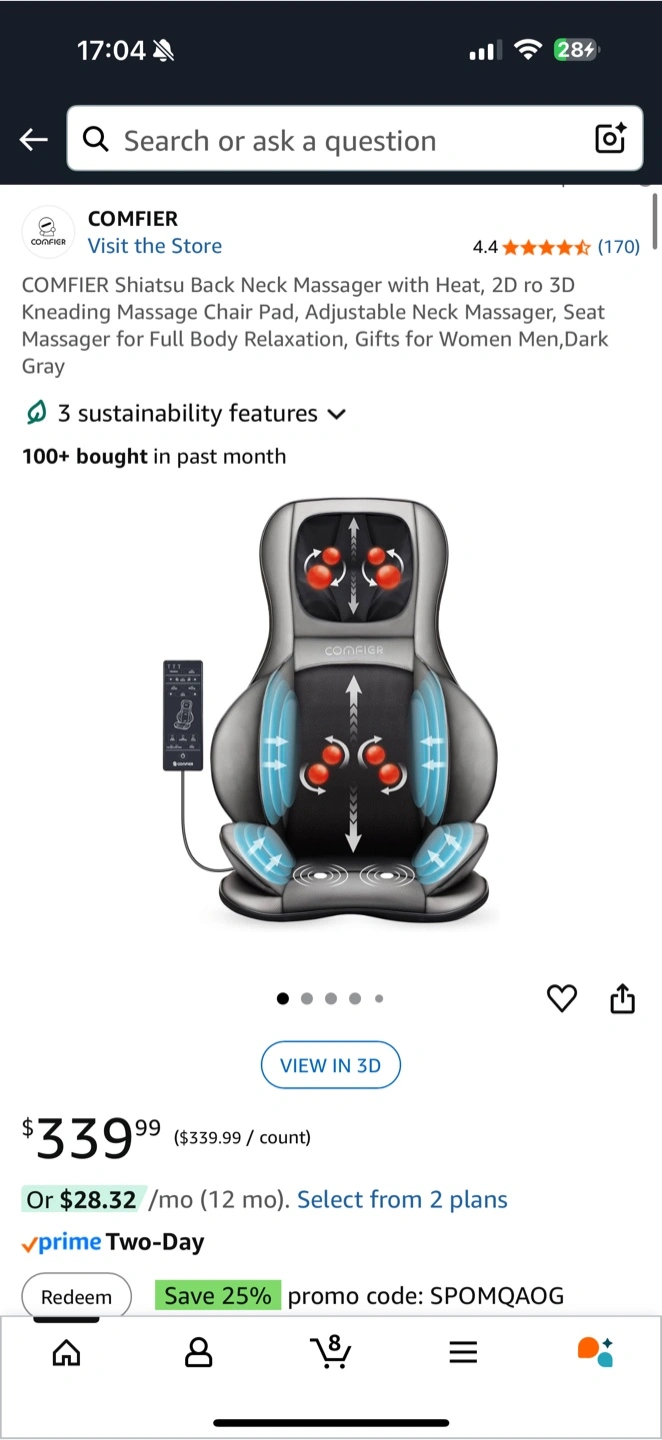Open camera lens search icon

610,139
